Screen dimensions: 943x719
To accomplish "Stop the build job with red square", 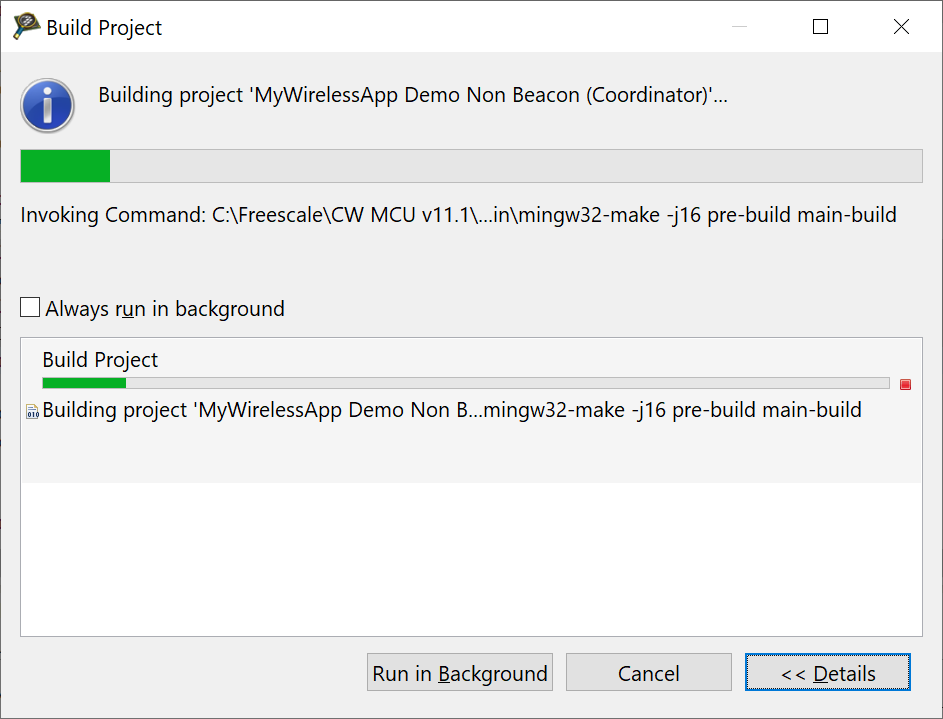I will pos(905,384).
